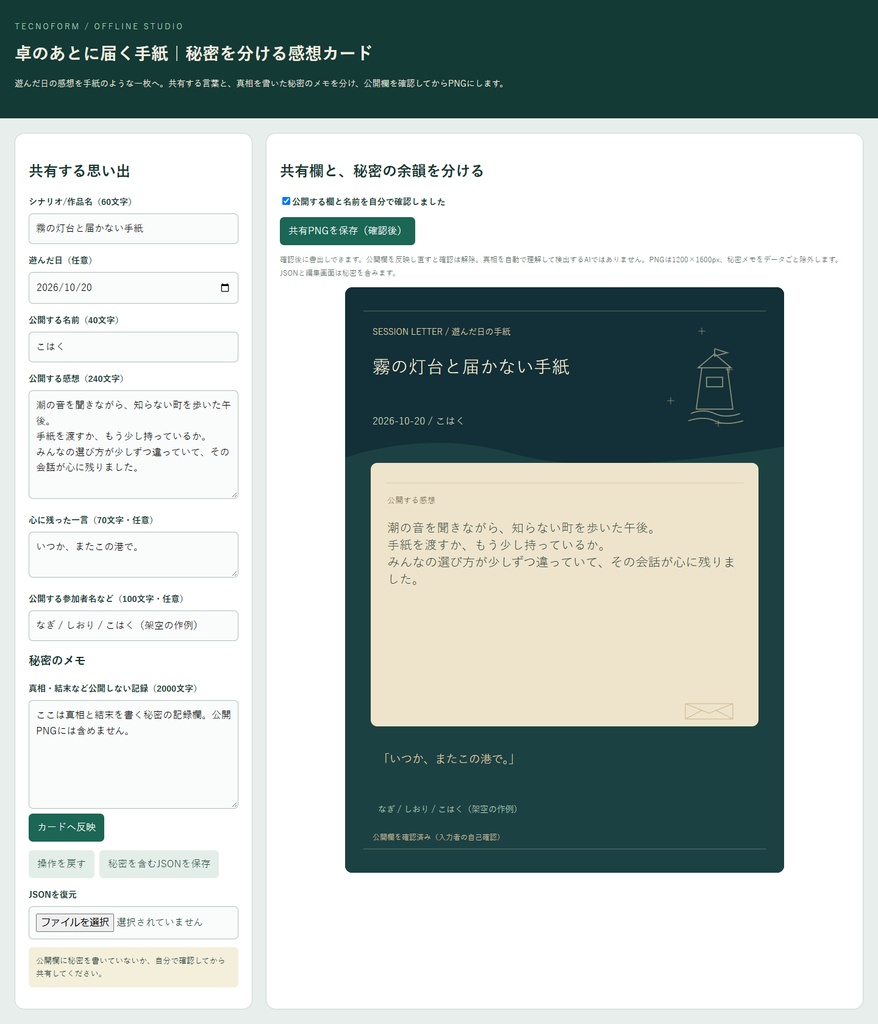Focus the シナリオ/作品名 input field
878x1024 pixels.
133,229
